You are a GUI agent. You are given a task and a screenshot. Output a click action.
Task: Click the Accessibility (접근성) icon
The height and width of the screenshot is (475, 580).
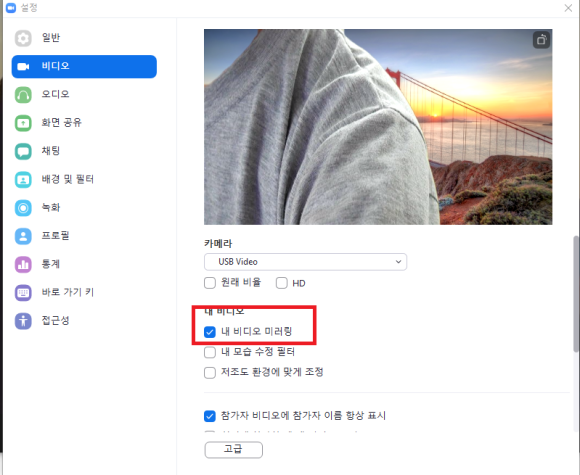23,321
